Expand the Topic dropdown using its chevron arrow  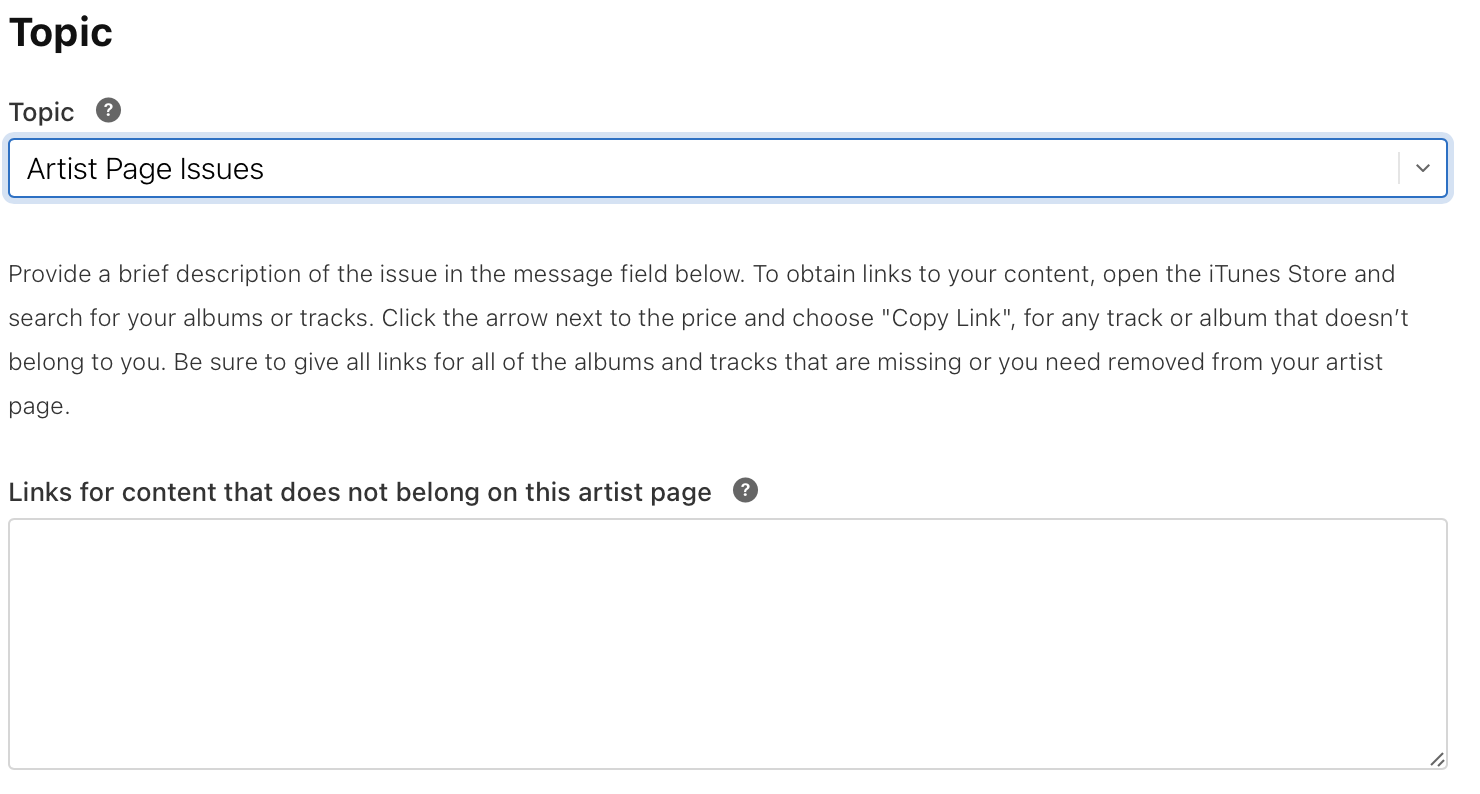point(1423,168)
